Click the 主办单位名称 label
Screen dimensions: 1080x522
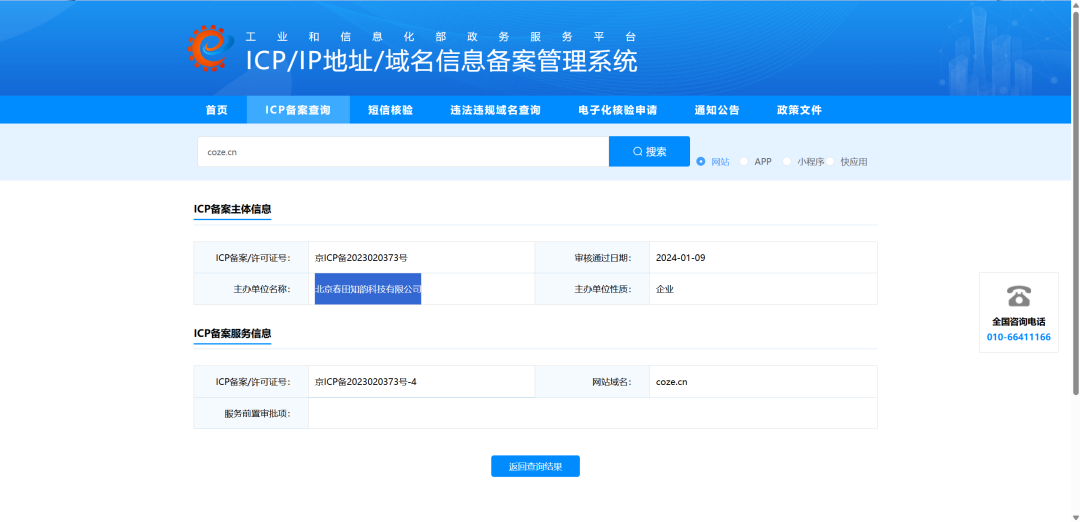coord(262,289)
